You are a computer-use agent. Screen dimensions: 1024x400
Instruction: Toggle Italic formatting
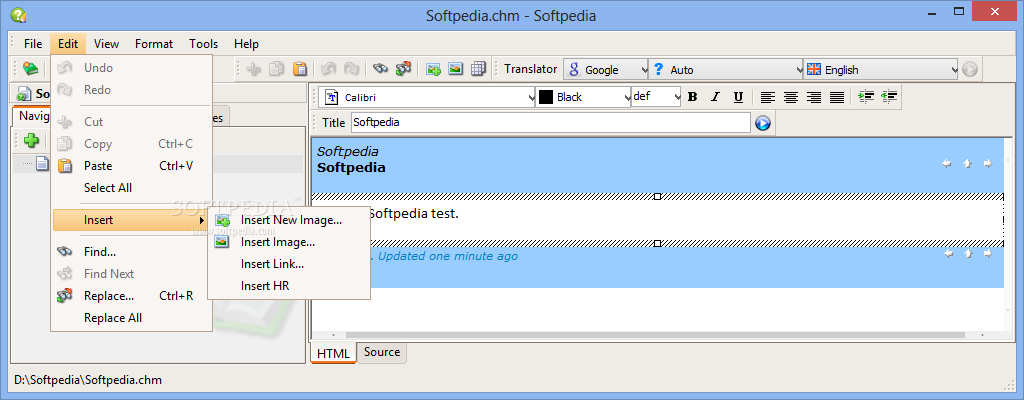(715, 97)
